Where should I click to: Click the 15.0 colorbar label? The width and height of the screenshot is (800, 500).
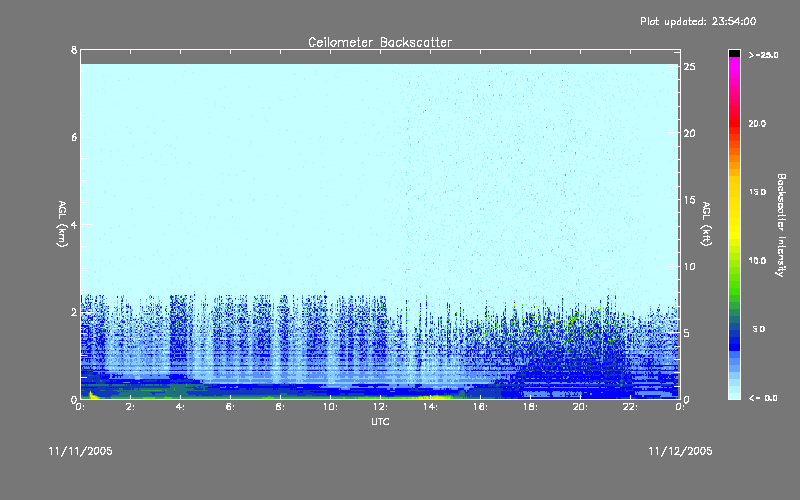[x=757, y=192]
